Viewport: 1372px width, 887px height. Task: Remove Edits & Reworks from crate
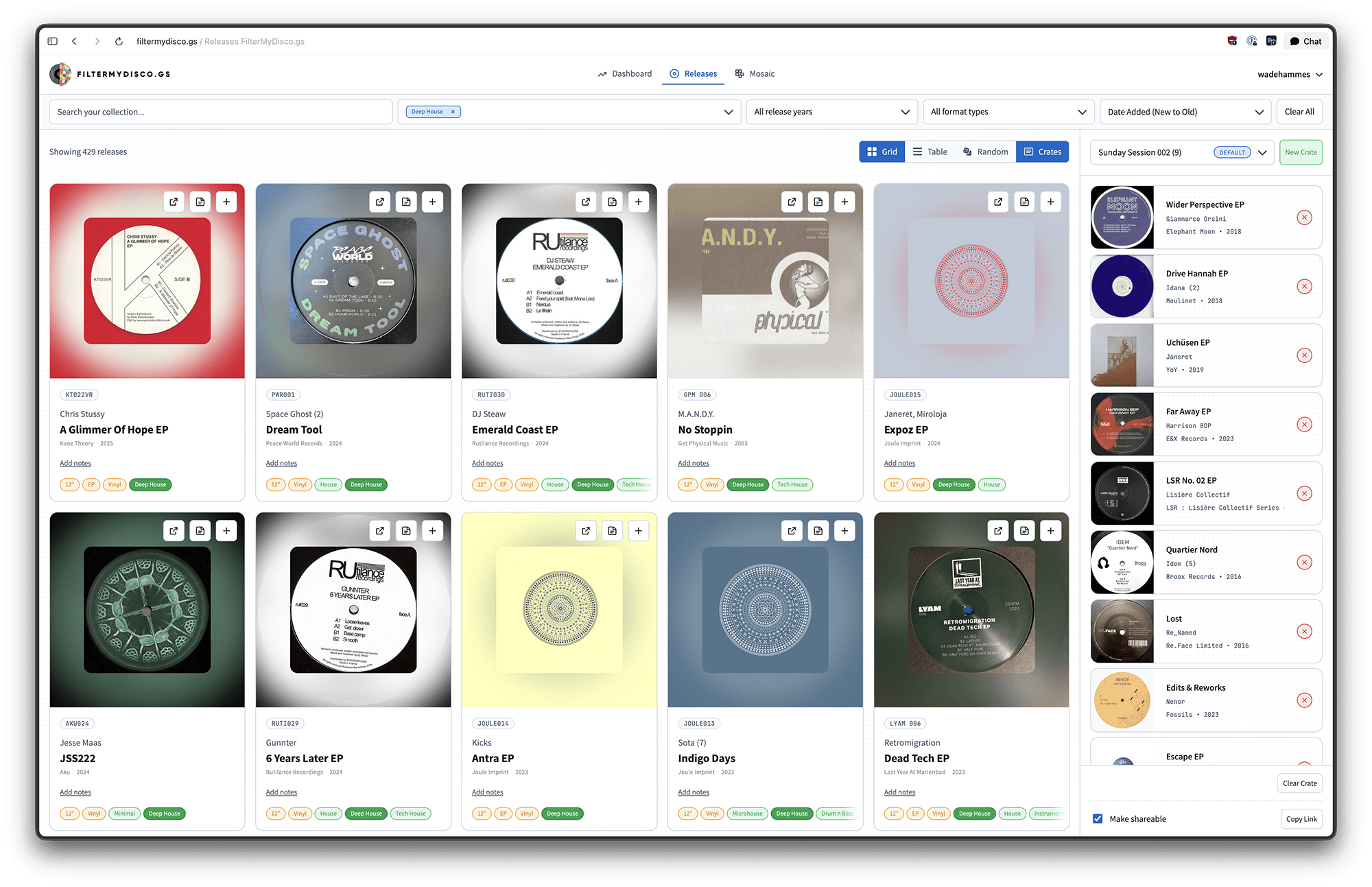point(1304,700)
